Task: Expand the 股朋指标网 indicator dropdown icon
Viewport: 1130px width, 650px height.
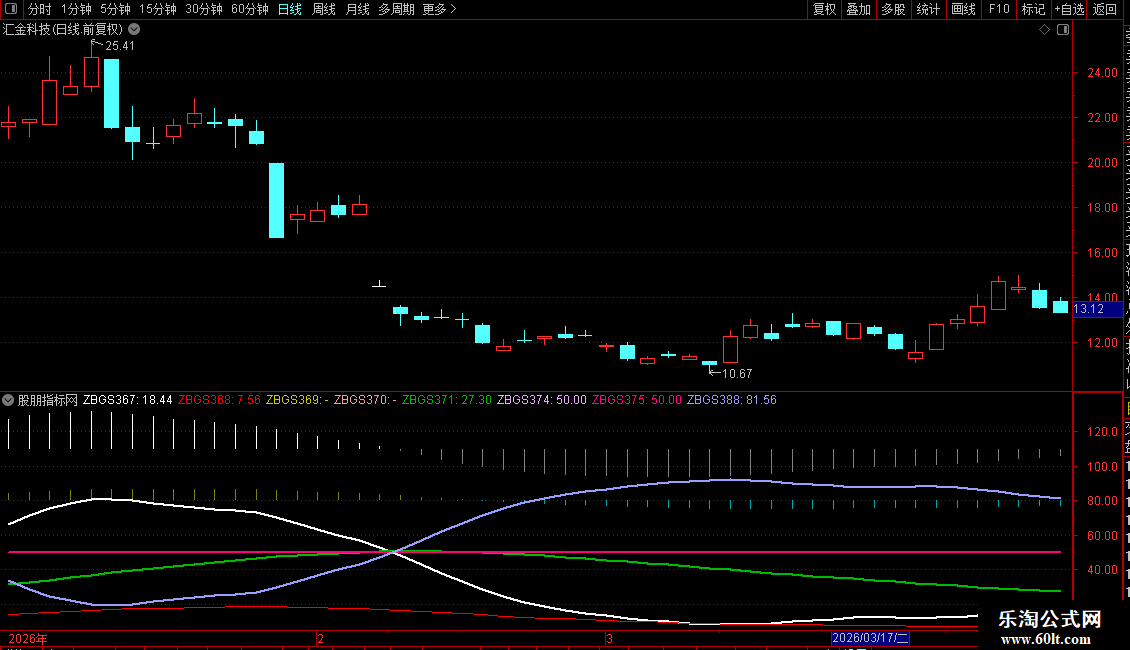Action: tap(8, 400)
